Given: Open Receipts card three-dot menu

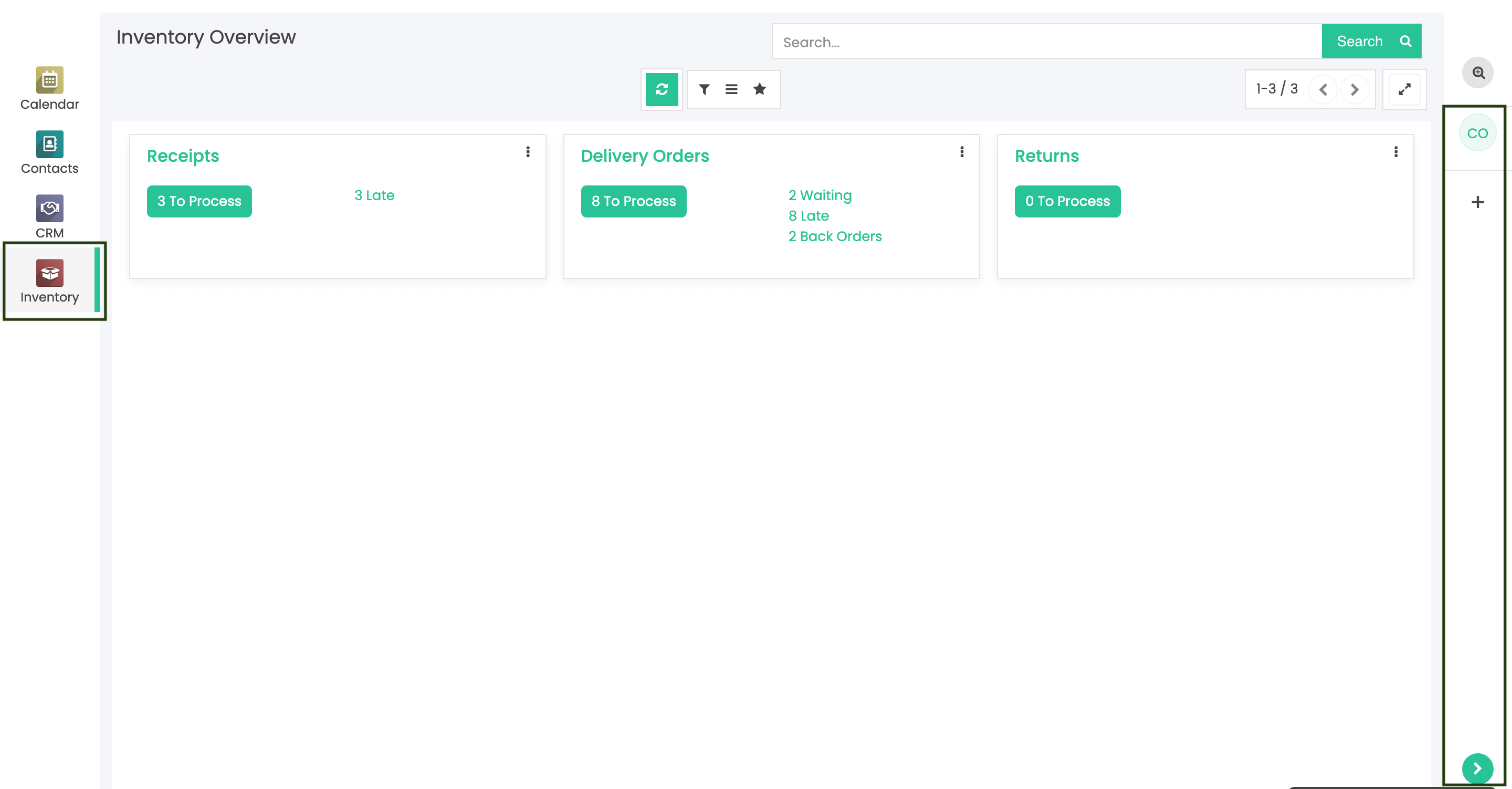Looking at the screenshot, I should (528, 152).
